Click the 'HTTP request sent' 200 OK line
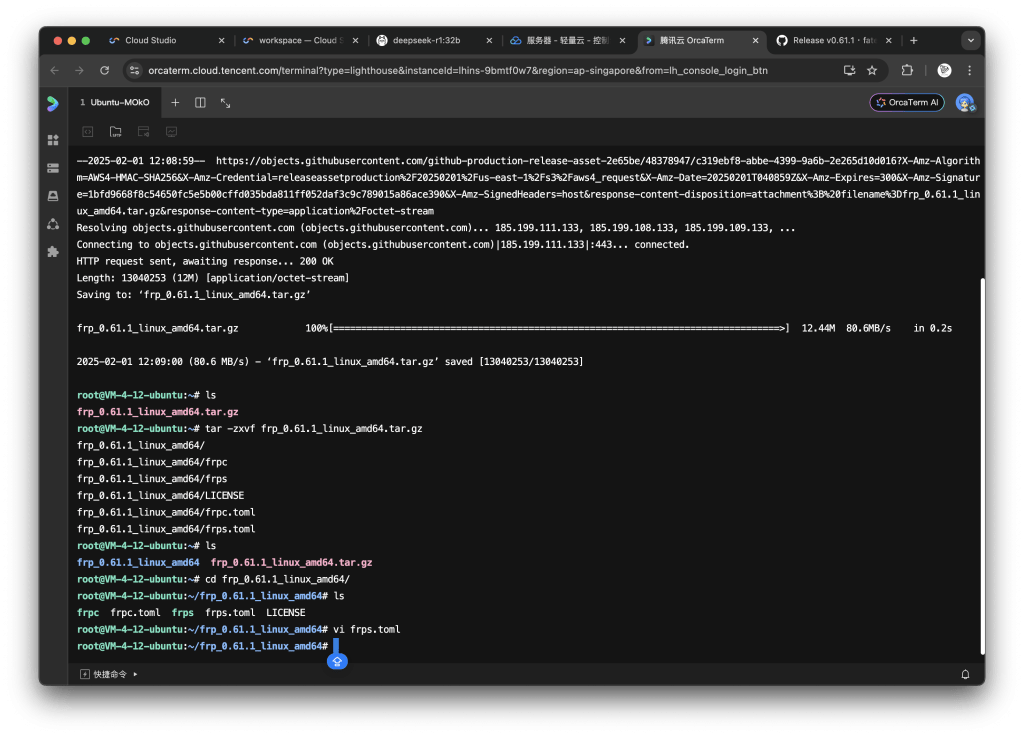This screenshot has height=737, width=1024. [205, 261]
